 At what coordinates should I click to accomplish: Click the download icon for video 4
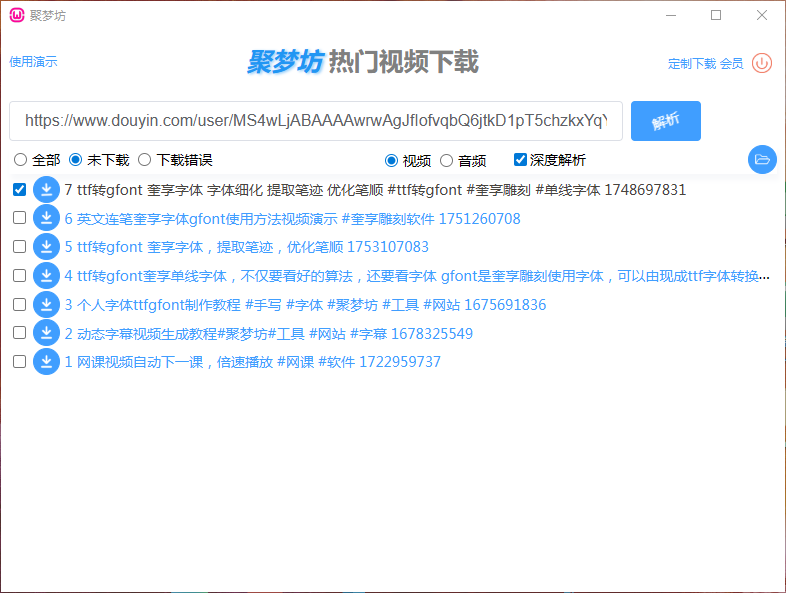click(46, 275)
